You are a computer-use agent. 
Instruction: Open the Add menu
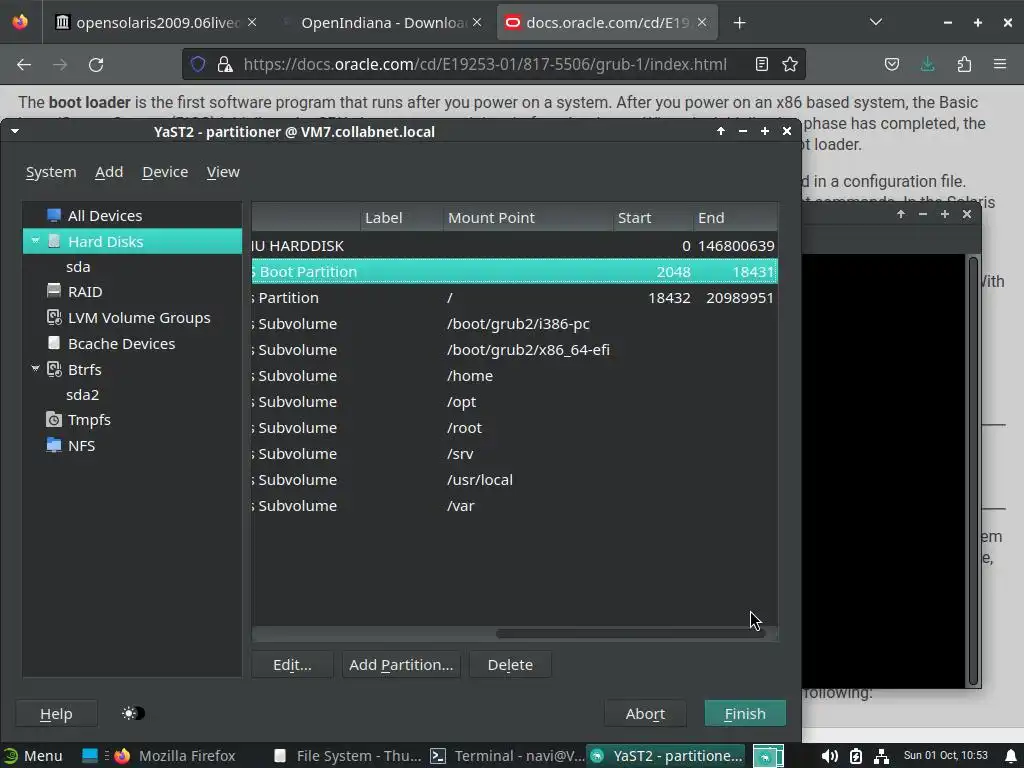[x=109, y=172]
